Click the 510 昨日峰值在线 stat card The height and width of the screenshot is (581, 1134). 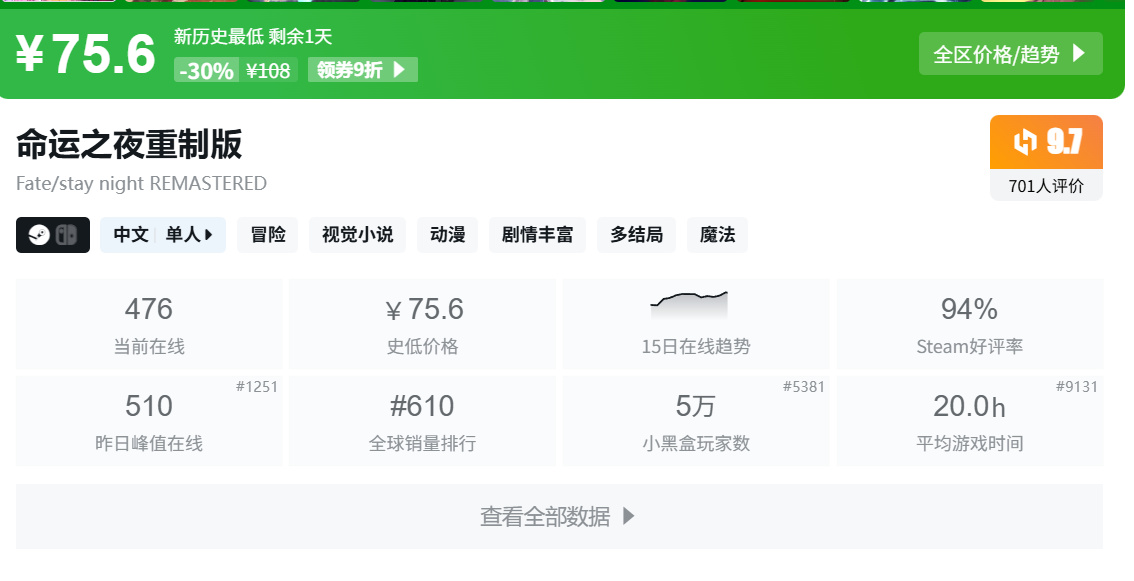pos(149,421)
